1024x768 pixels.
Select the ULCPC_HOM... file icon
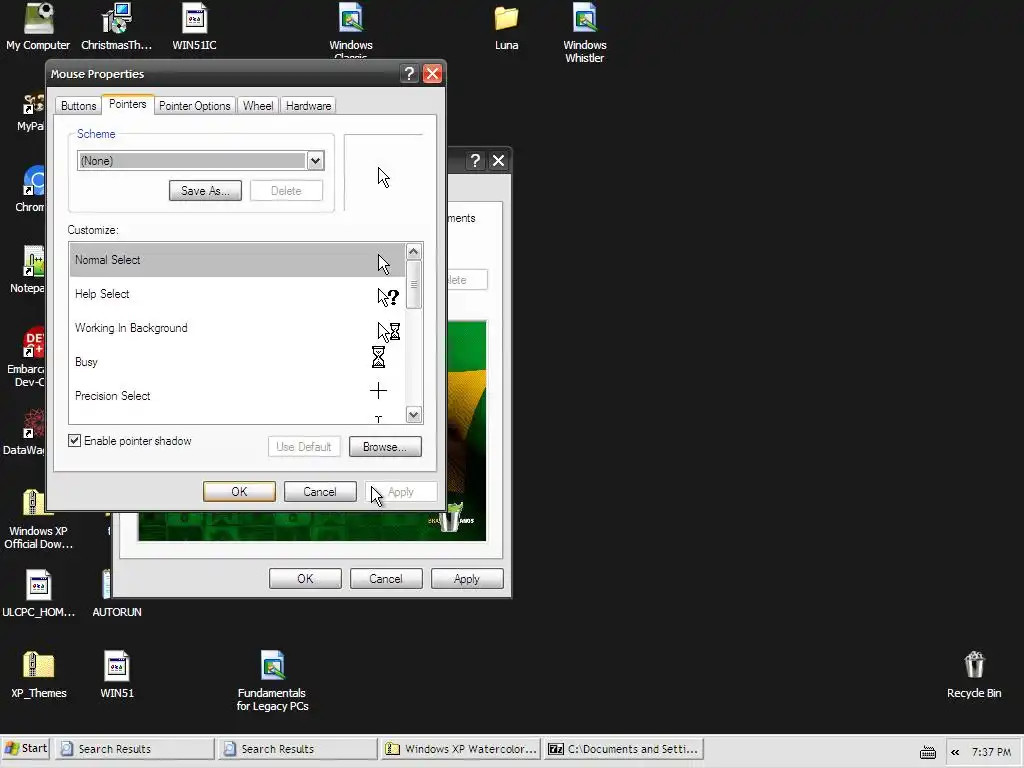click(x=39, y=593)
